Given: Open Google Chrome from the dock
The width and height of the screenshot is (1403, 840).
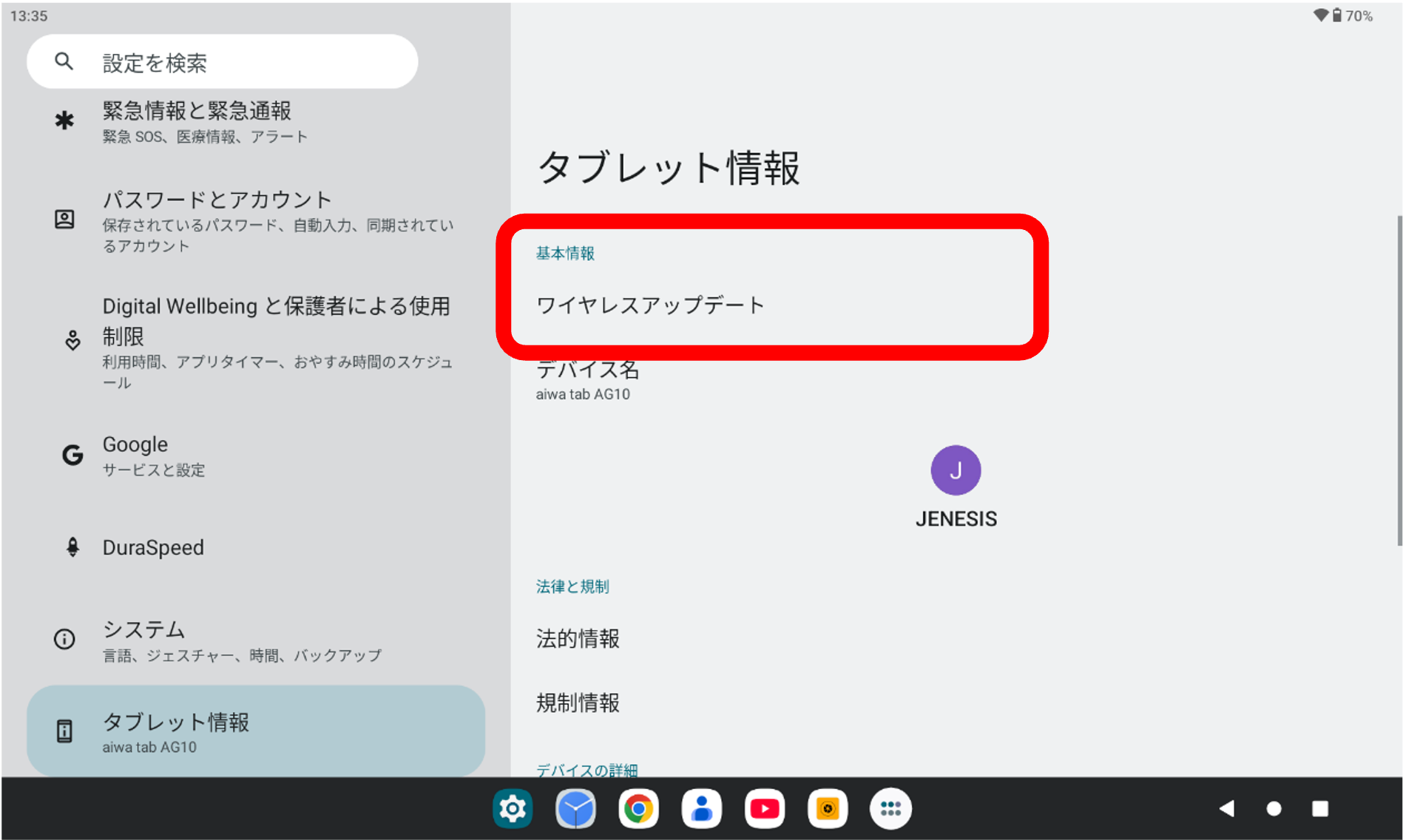Looking at the screenshot, I should click(x=638, y=808).
